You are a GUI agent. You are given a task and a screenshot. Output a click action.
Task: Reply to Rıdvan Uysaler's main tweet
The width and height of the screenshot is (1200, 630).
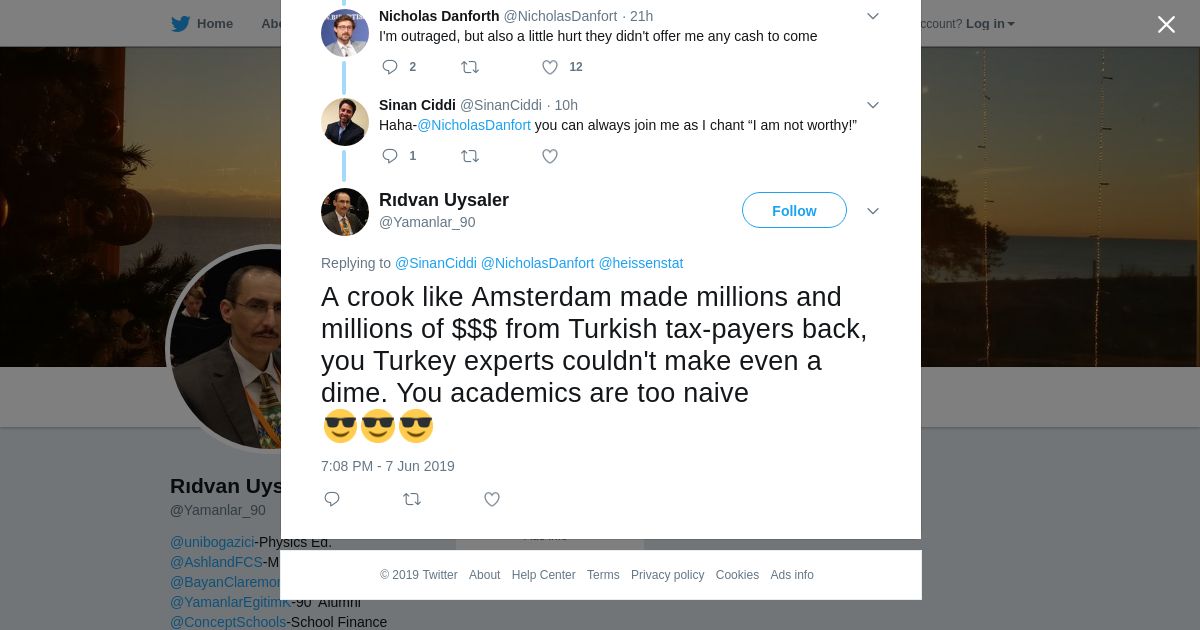click(332, 499)
